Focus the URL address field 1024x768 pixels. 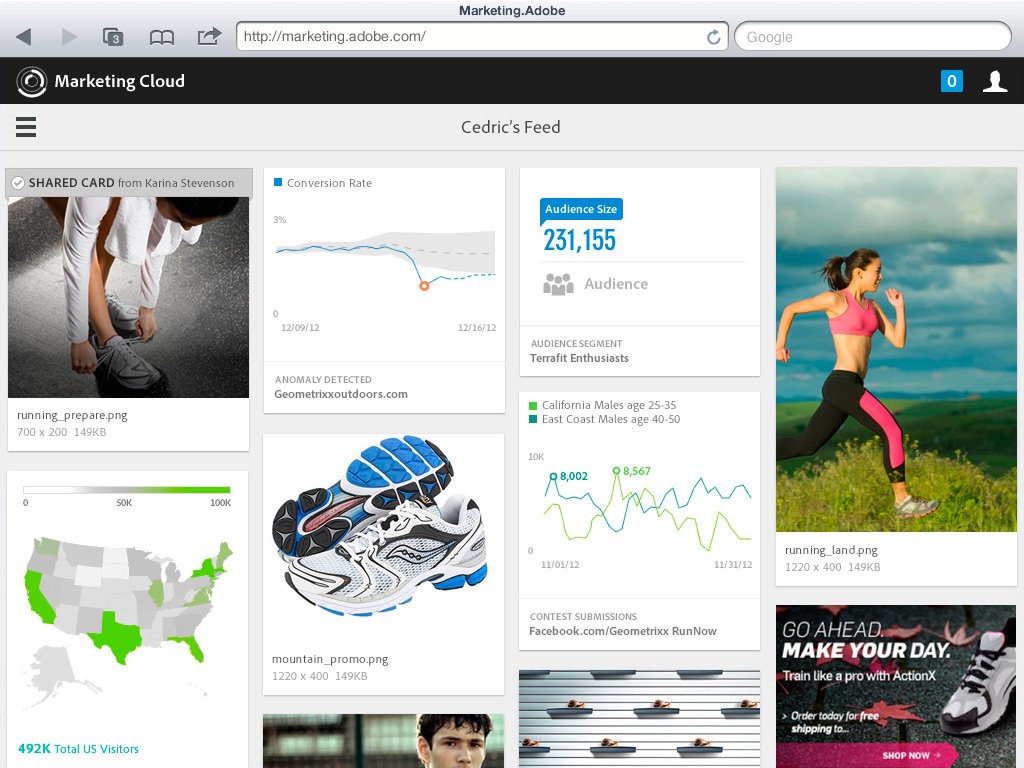click(482, 37)
